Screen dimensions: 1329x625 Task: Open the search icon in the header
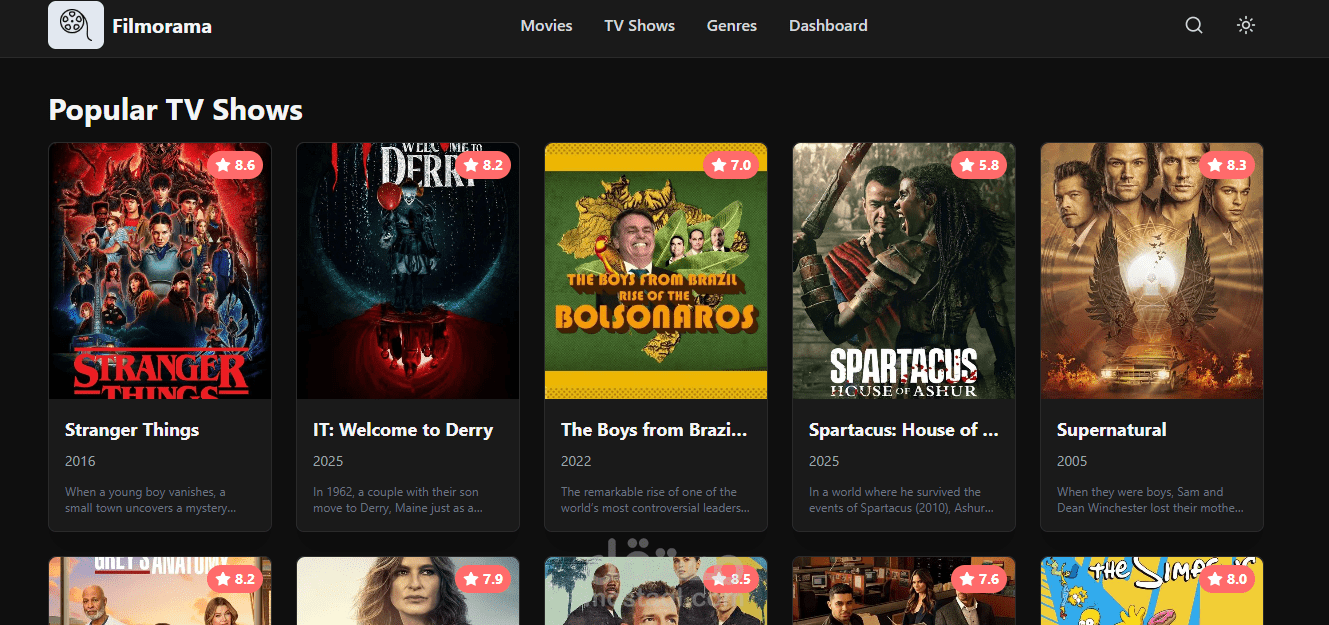tap(1194, 26)
